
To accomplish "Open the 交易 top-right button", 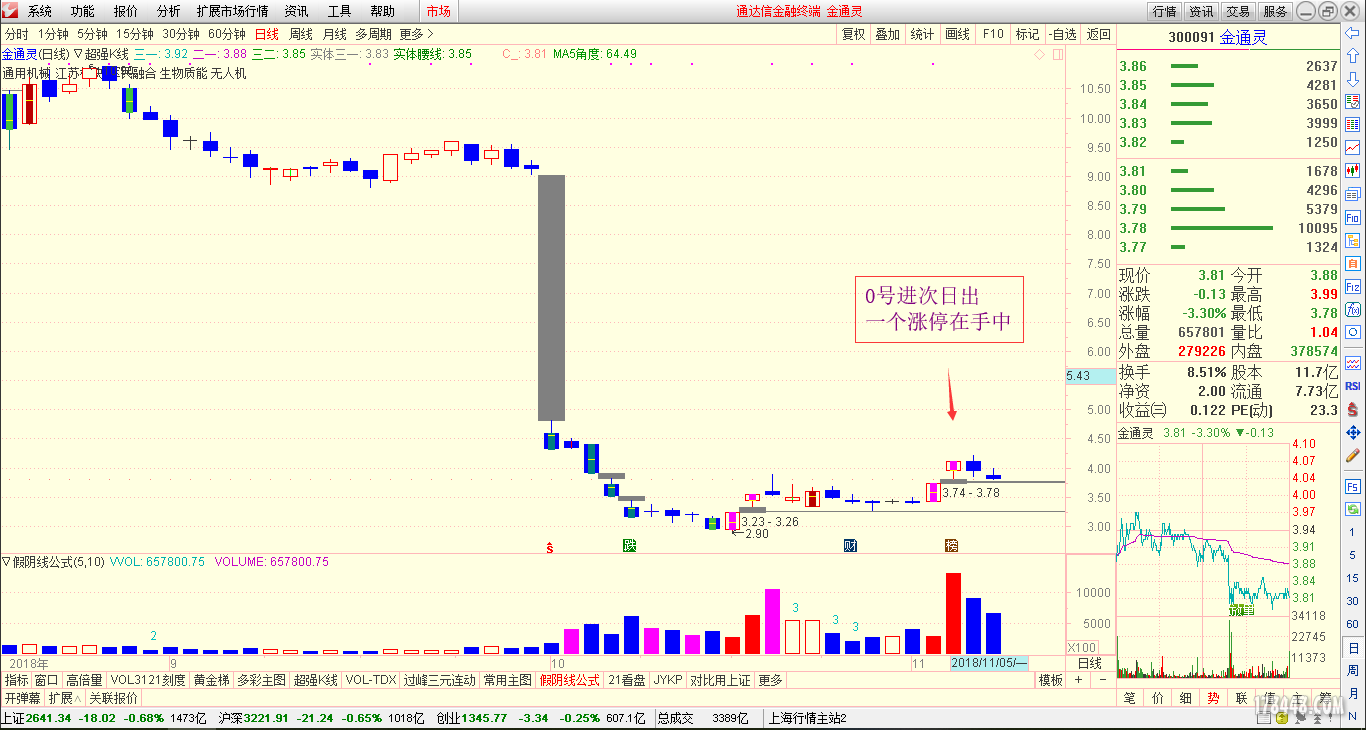I will coord(1238,11).
